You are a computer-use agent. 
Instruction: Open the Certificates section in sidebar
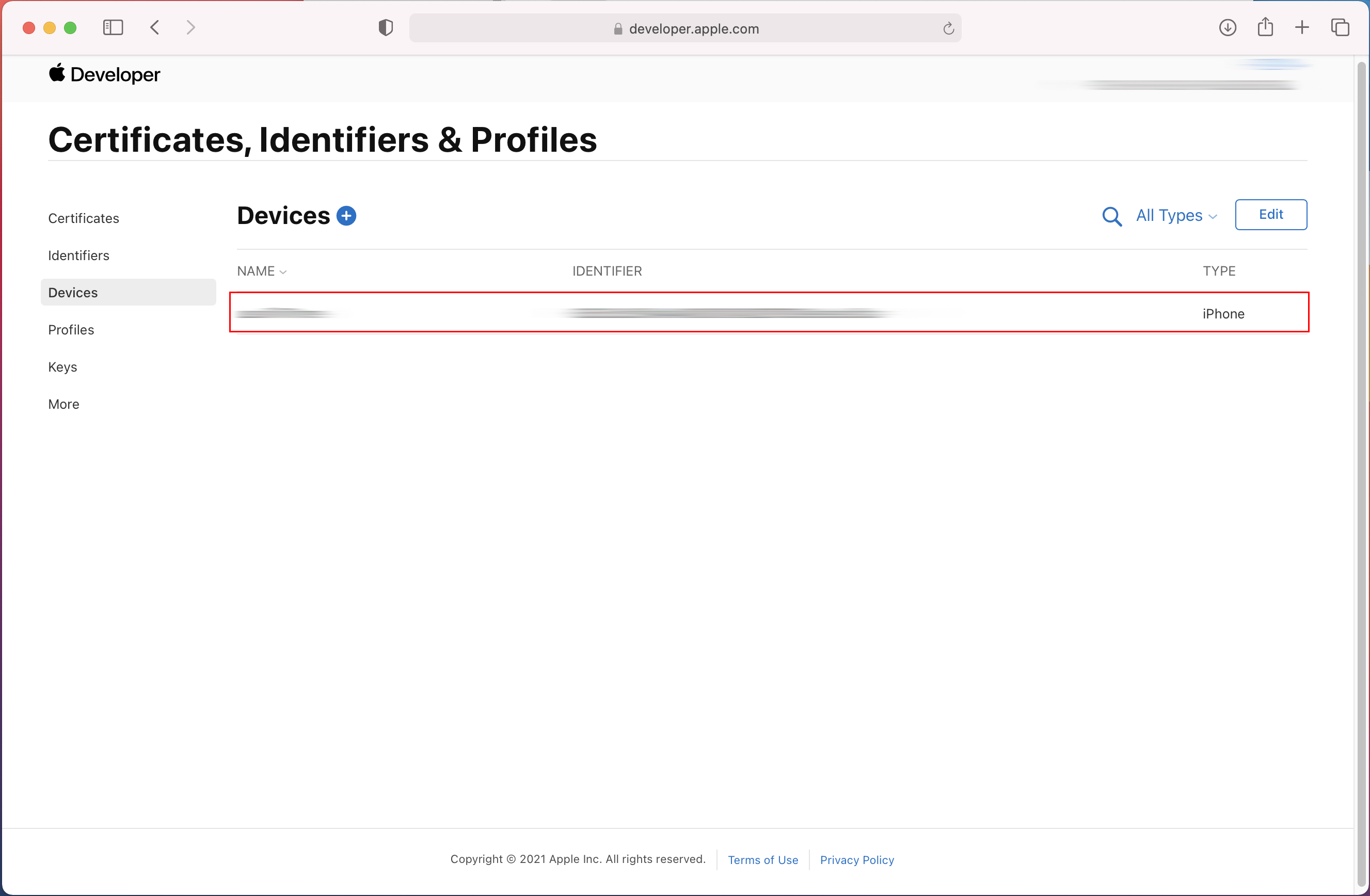84,219
